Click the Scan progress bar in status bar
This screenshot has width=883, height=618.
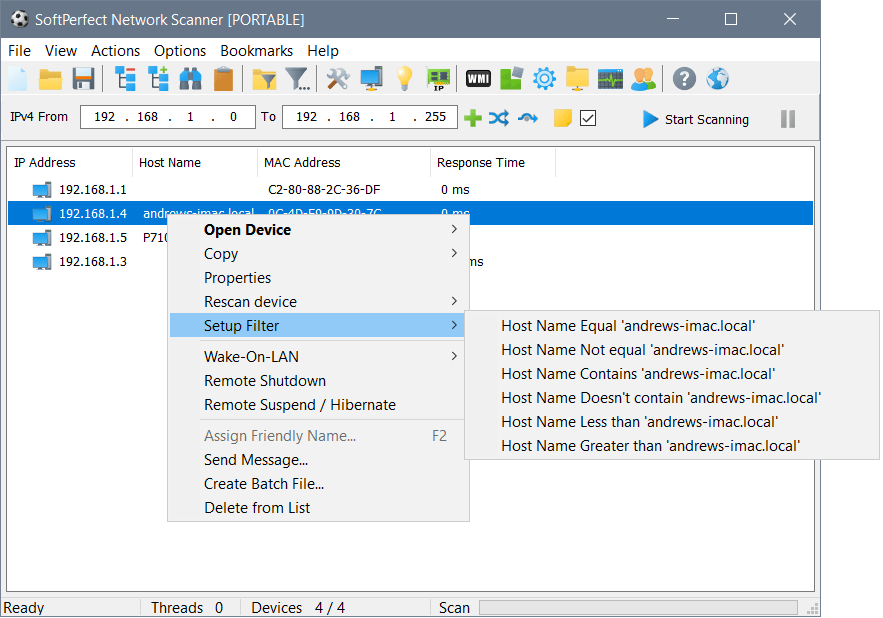(638, 607)
